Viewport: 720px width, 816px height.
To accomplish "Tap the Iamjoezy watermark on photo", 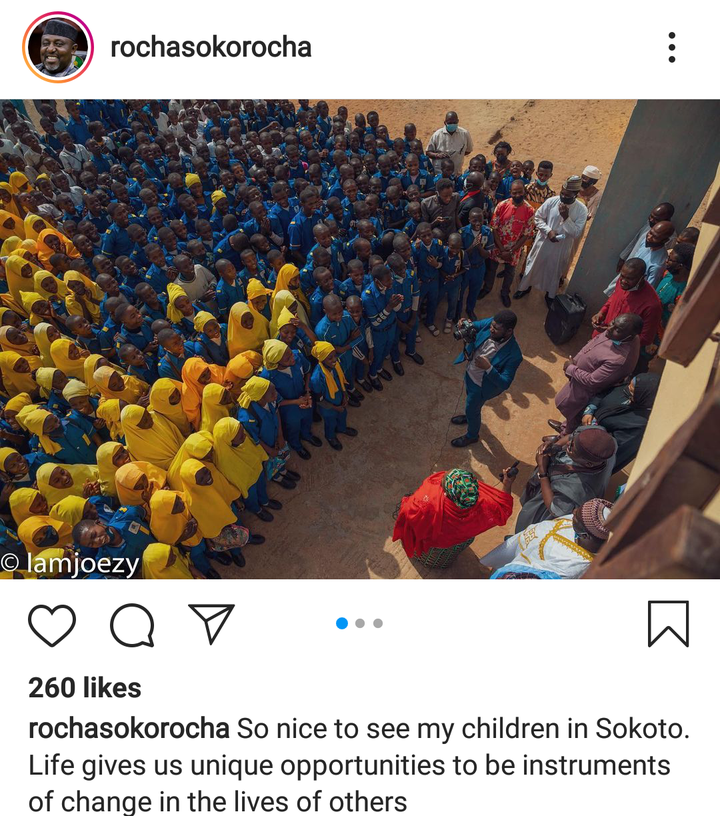I will click(70, 564).
